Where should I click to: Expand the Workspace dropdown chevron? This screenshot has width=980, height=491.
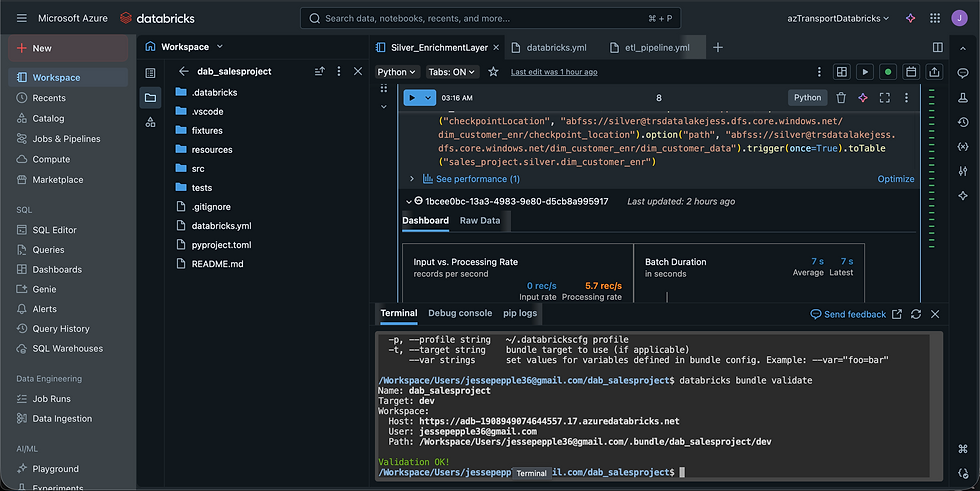pyautogui.click(x=219, y=46)
